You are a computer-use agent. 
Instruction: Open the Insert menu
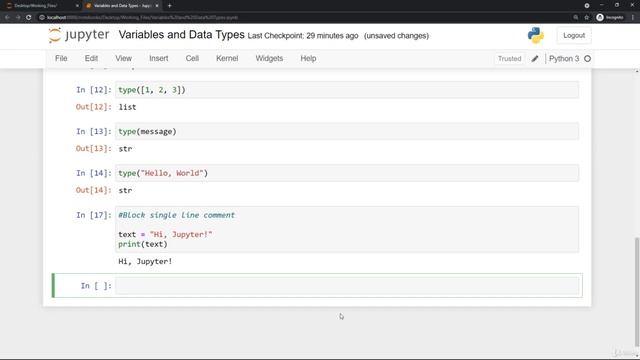click(x=158, y=58)
